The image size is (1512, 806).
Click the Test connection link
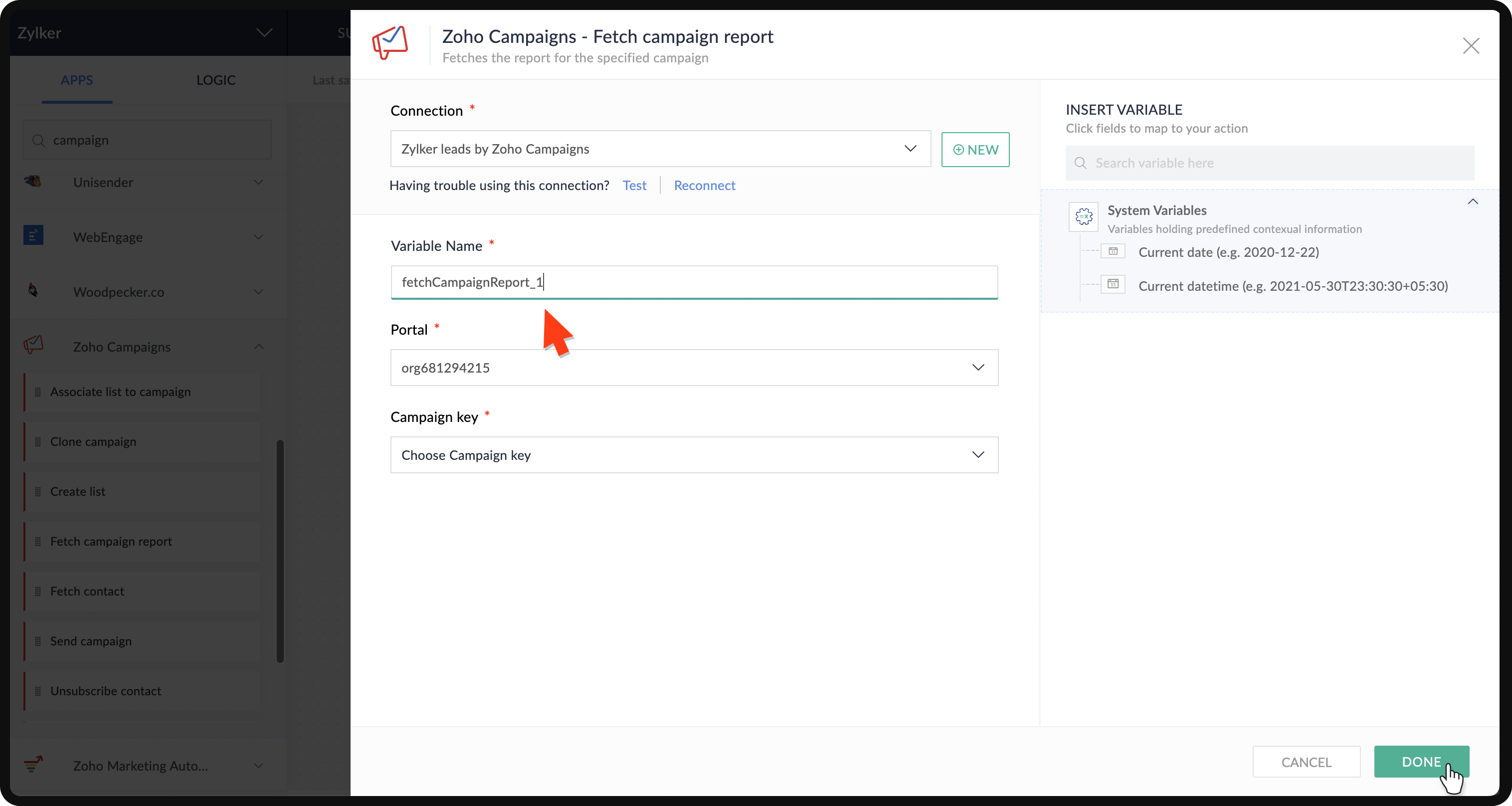pyautogui.click(x=634, y=186)
